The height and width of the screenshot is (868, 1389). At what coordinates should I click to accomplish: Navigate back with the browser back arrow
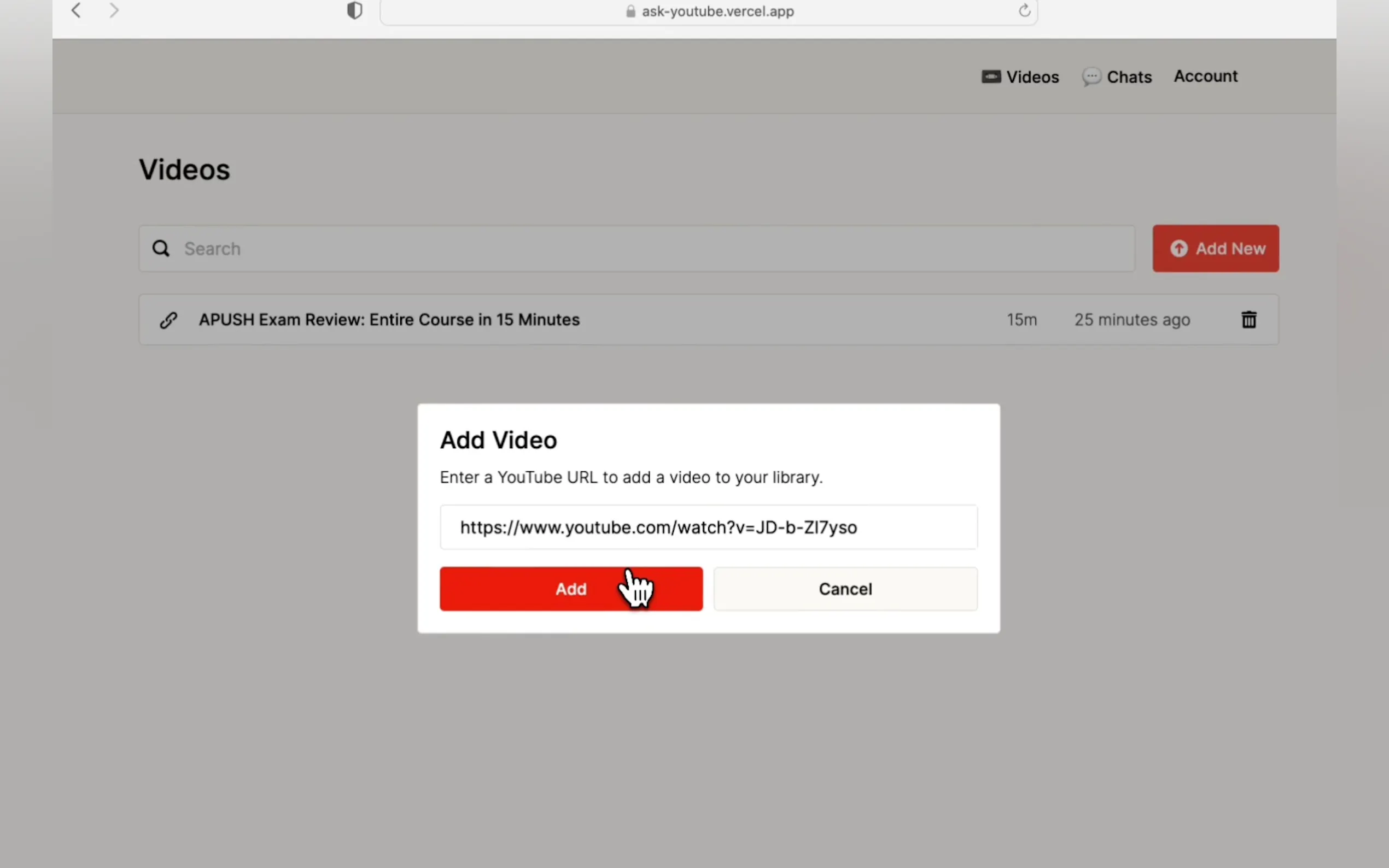[75, 10]
